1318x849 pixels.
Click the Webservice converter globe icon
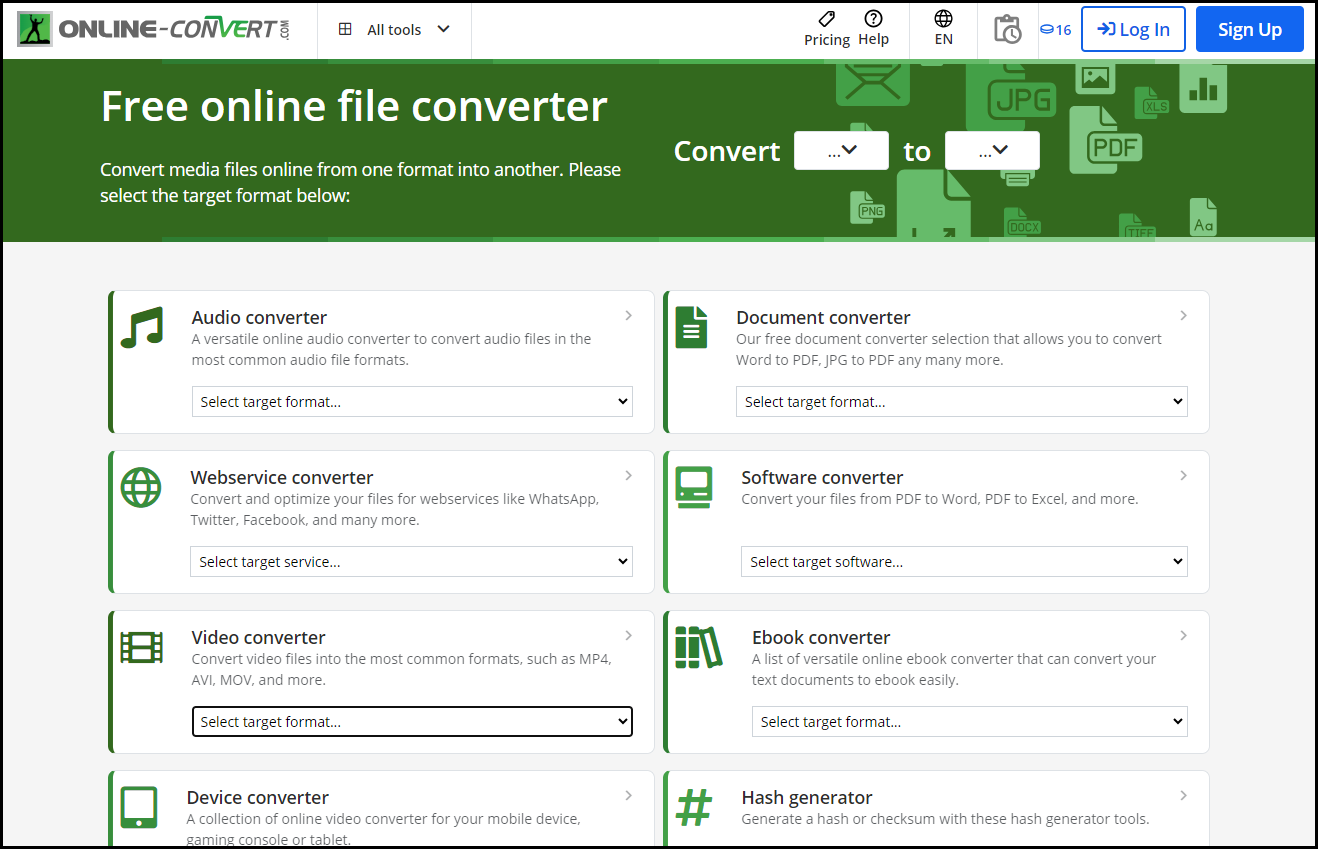click(141, 488)
